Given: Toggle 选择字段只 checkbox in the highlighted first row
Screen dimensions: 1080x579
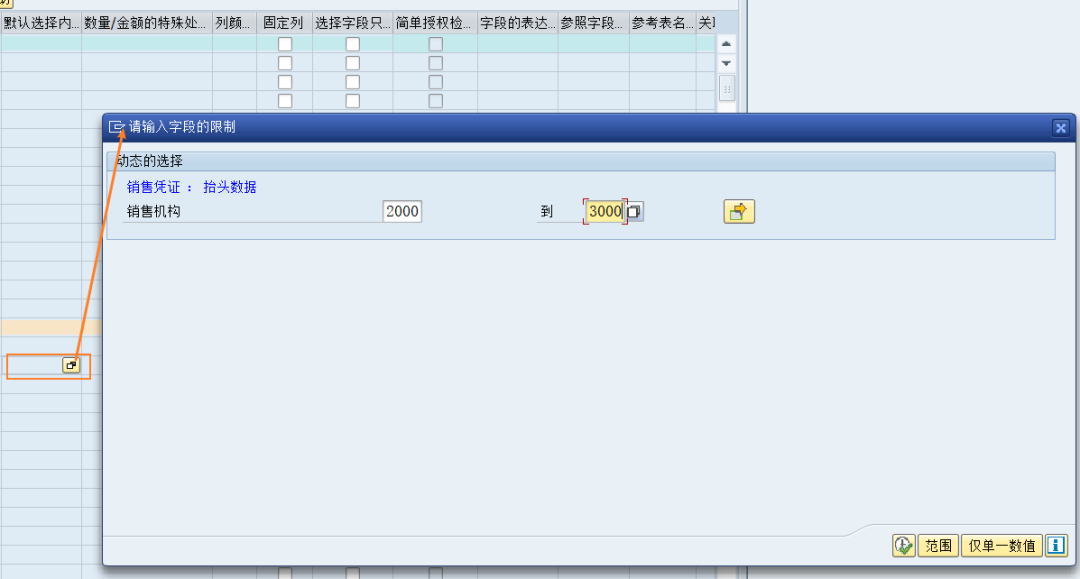Looking at the screenshot, I should (x=353, y=44).
